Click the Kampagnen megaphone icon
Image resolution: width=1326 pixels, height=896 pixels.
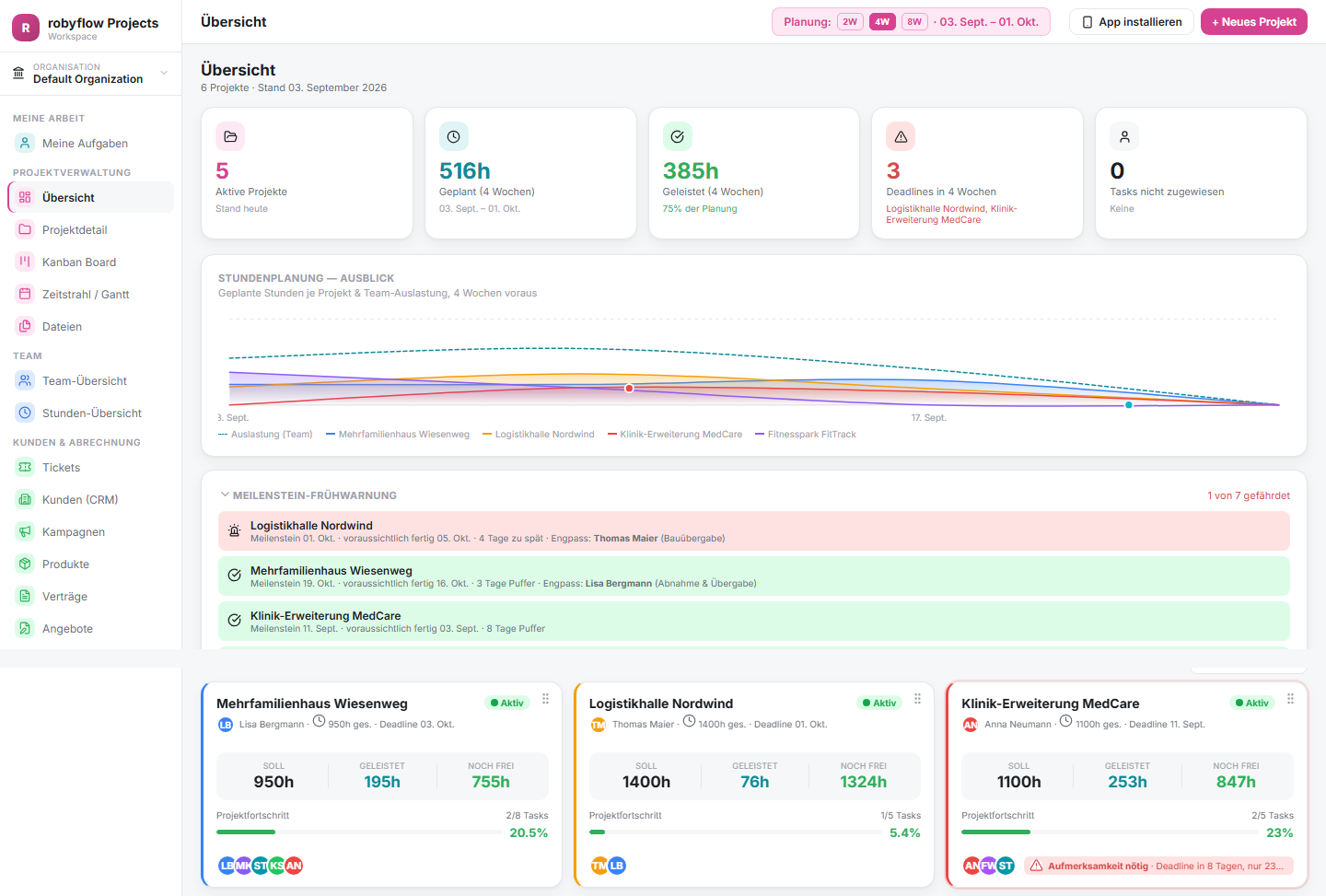25,531
